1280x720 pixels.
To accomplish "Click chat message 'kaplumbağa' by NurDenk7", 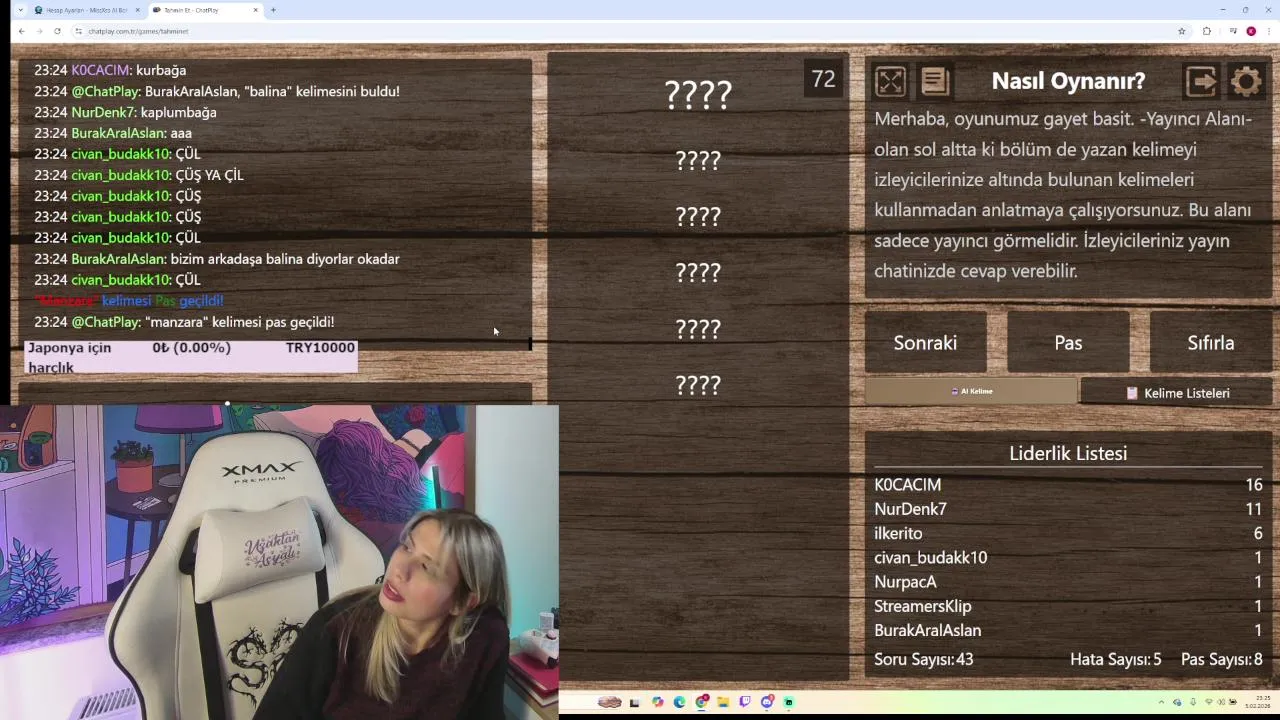I will pyautogui.click(x=125, y=112).
